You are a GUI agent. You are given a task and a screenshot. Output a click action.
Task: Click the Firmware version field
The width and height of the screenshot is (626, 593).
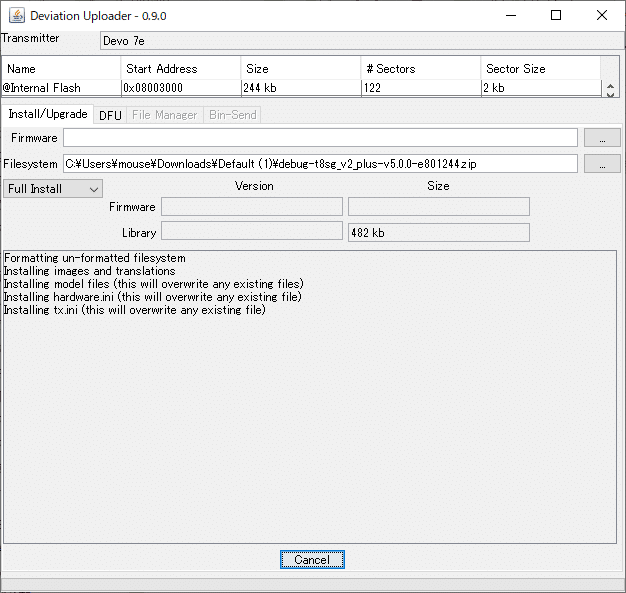[252, 207]
